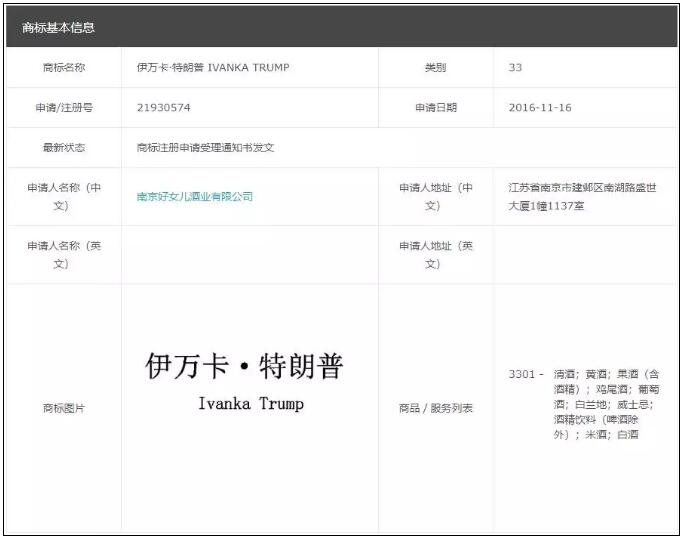Click the 申请人地址（英文）label
Viewport: 683px width, 538px height.
(436, 255)
